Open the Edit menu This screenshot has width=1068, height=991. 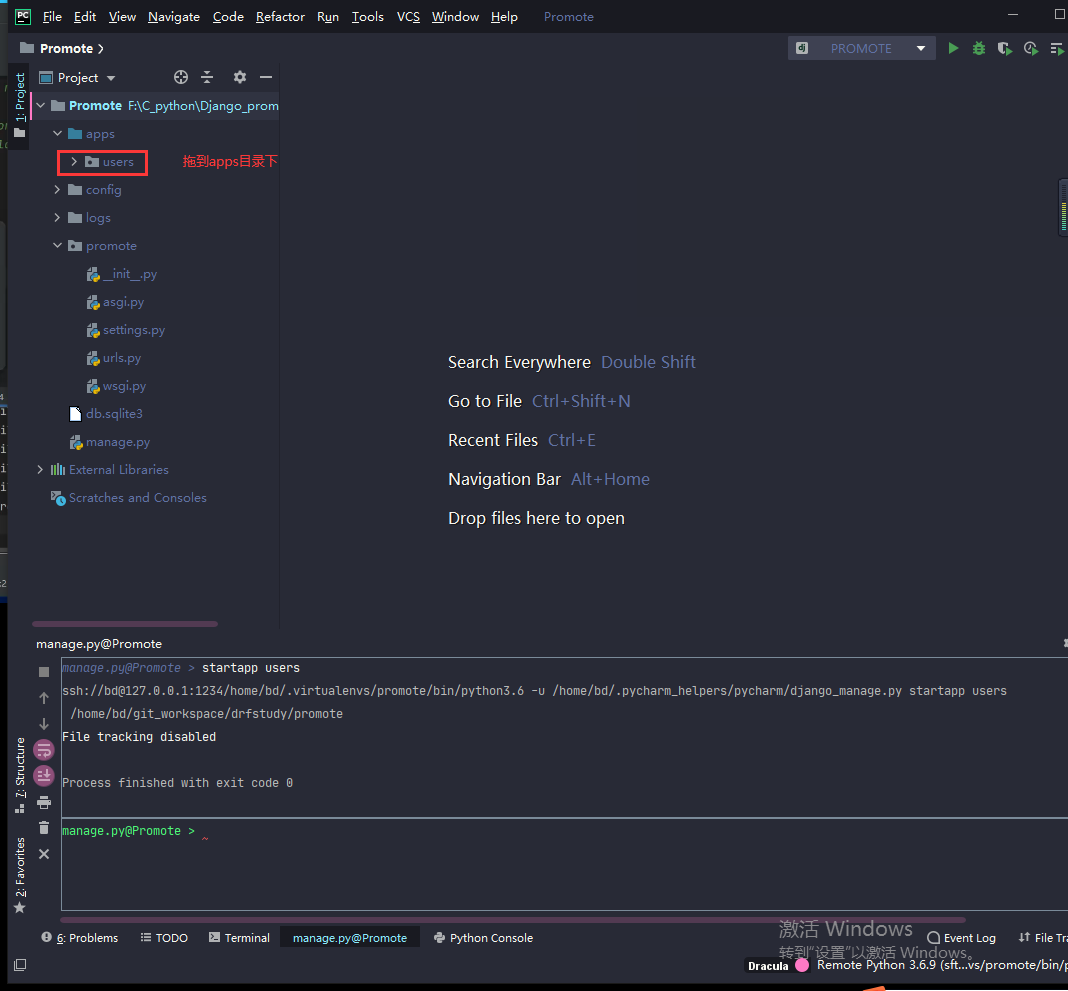pyautogui.click(x=84, y=16)
